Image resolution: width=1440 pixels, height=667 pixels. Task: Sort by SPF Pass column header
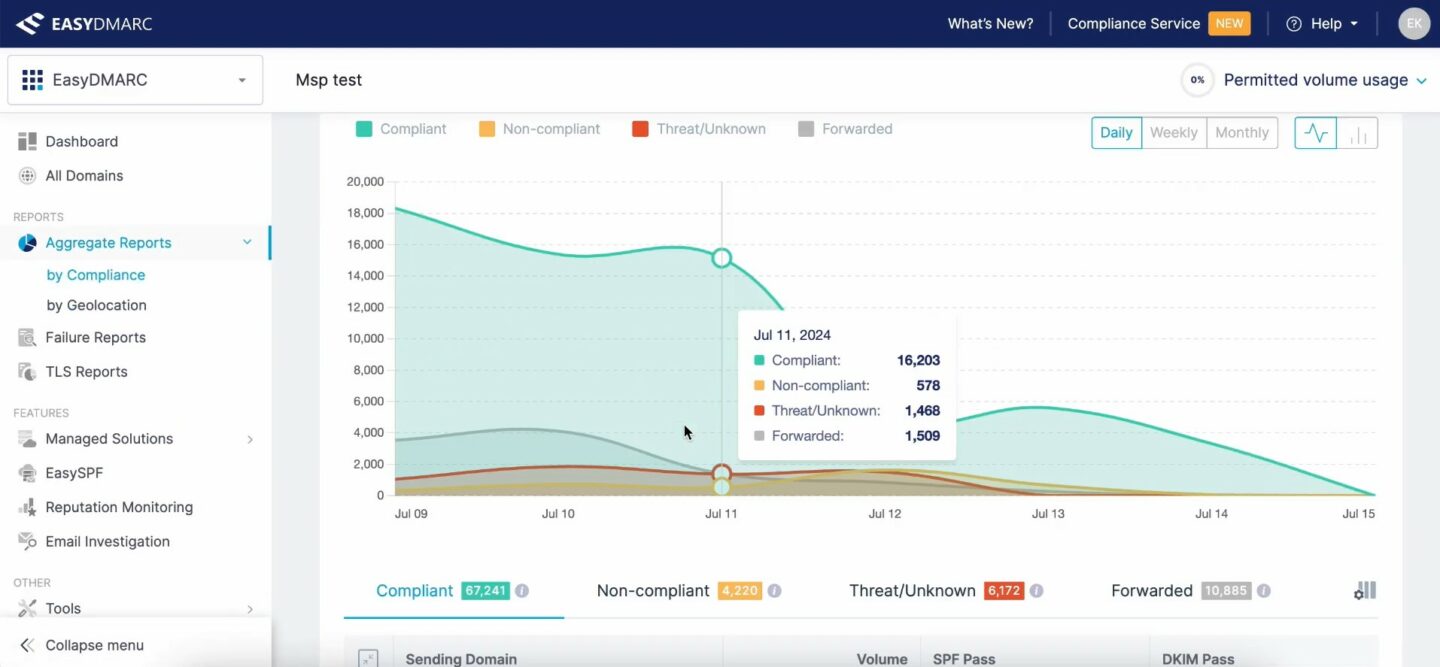coord(964,659)
